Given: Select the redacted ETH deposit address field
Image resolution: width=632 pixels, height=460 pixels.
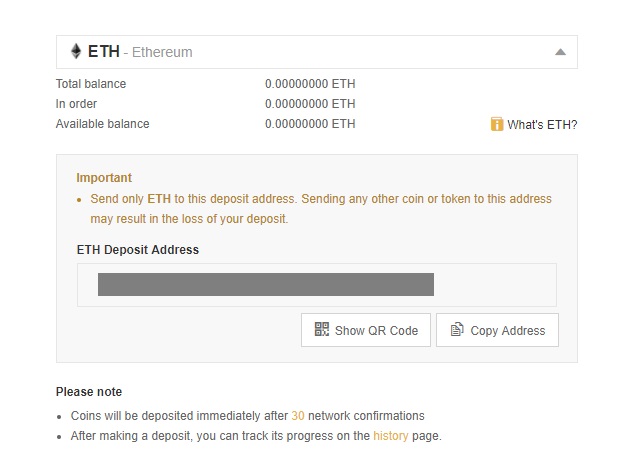Looking at the screenshot, I should (317, 285).
